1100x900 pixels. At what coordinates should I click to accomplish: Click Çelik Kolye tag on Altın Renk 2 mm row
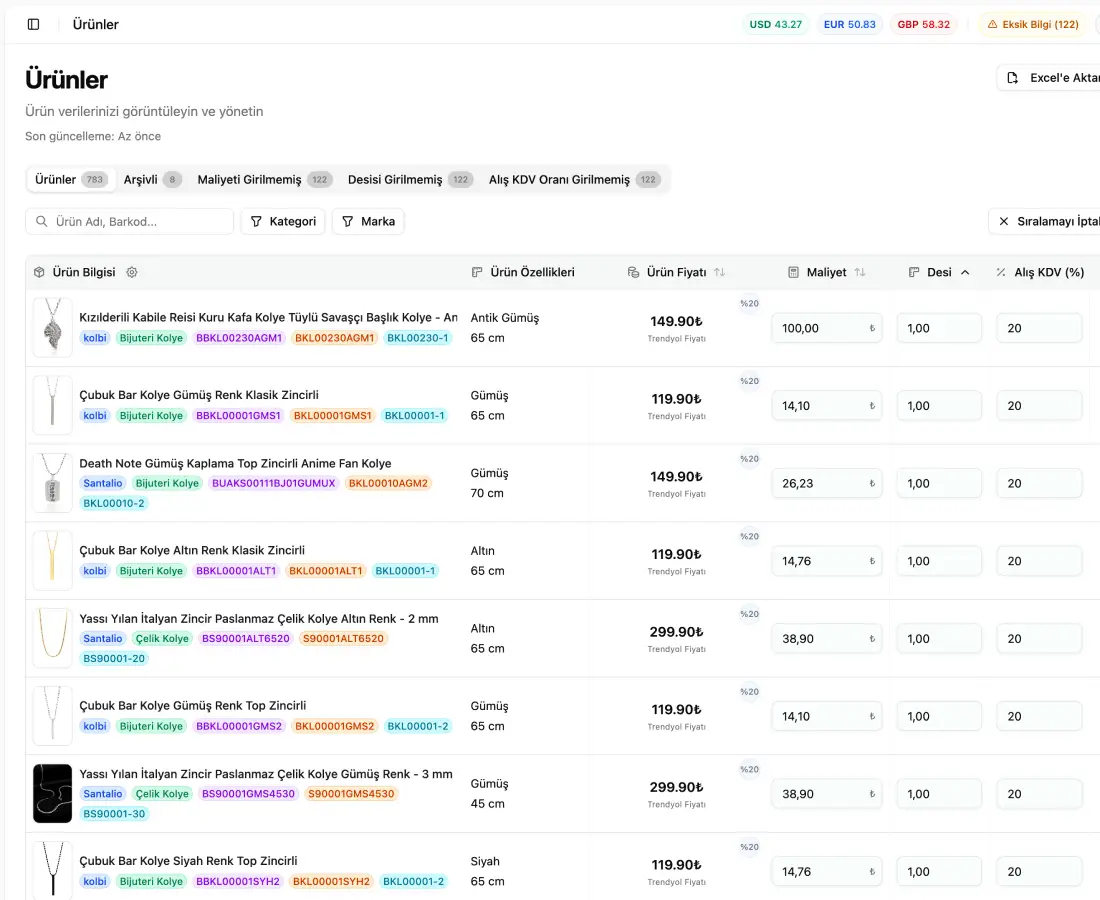[x=162, y=638]
